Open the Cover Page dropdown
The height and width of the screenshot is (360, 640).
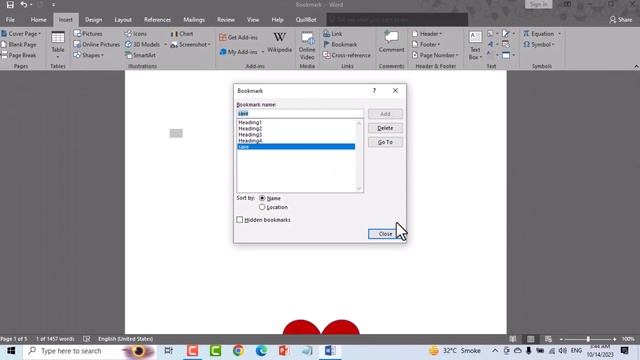tap(21, 34)
